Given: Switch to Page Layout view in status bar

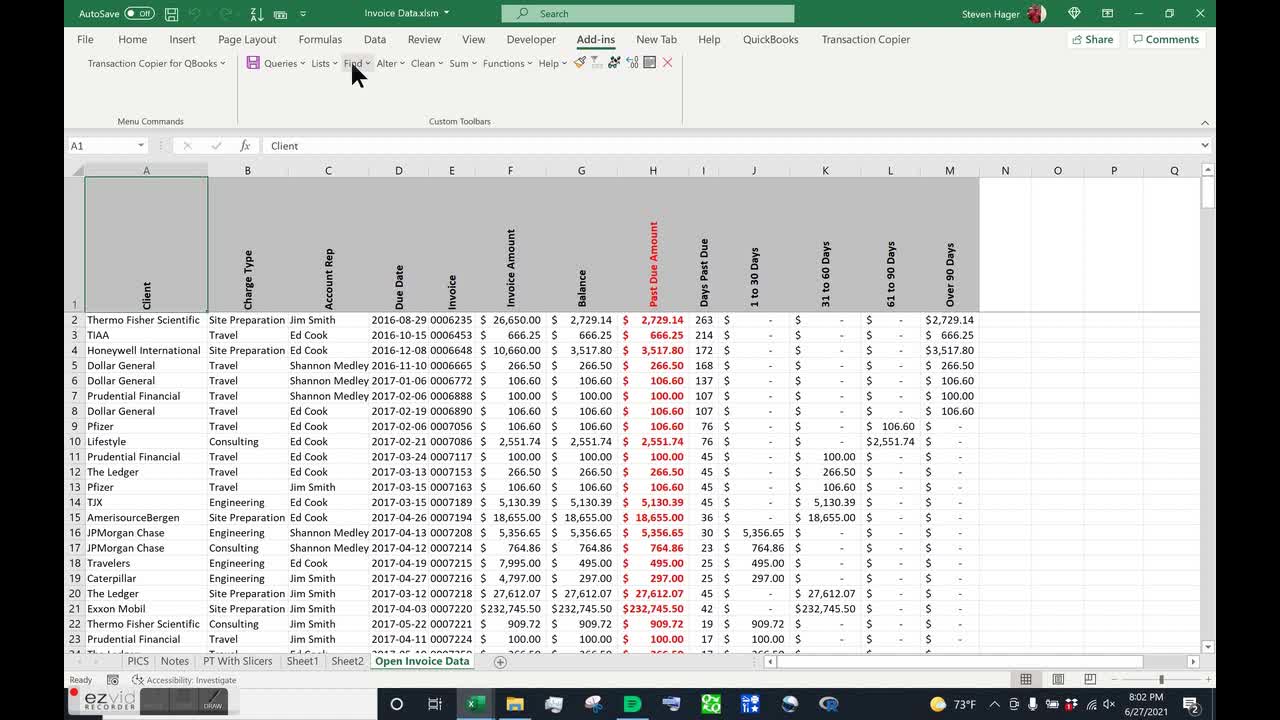Looking at the screenshot, I should (1058, 680).
